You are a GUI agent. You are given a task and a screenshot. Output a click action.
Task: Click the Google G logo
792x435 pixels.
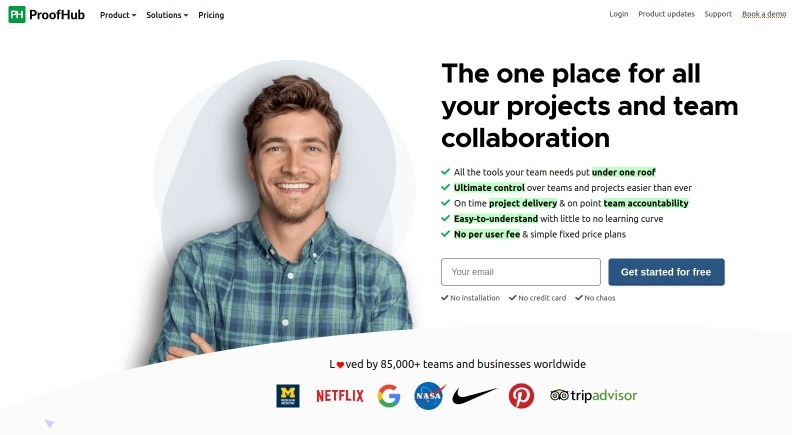click(389, 396)
